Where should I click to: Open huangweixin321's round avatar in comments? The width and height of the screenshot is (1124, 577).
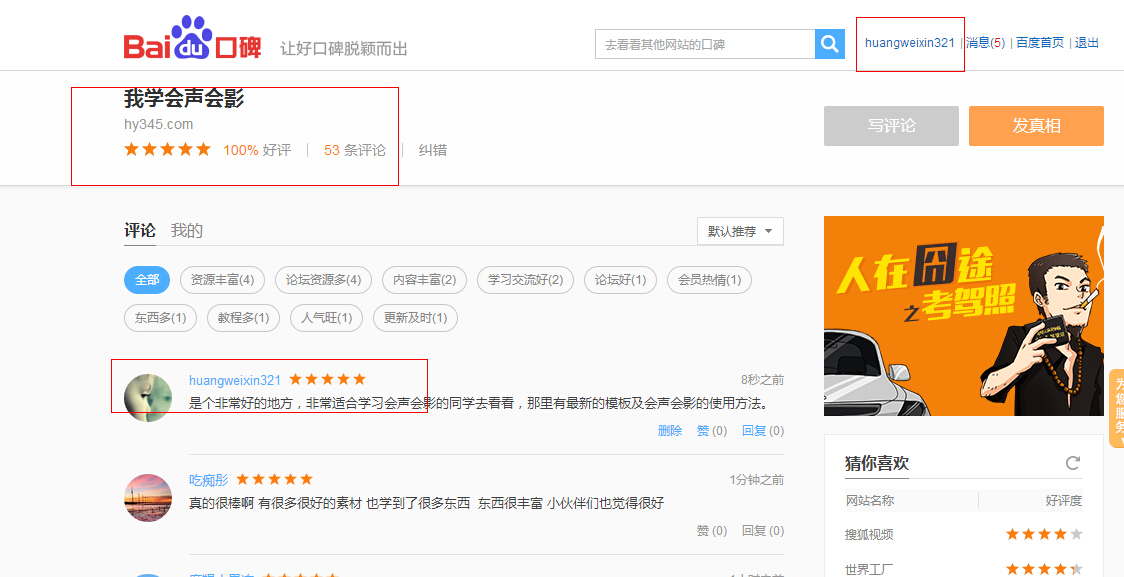[148, 398]
